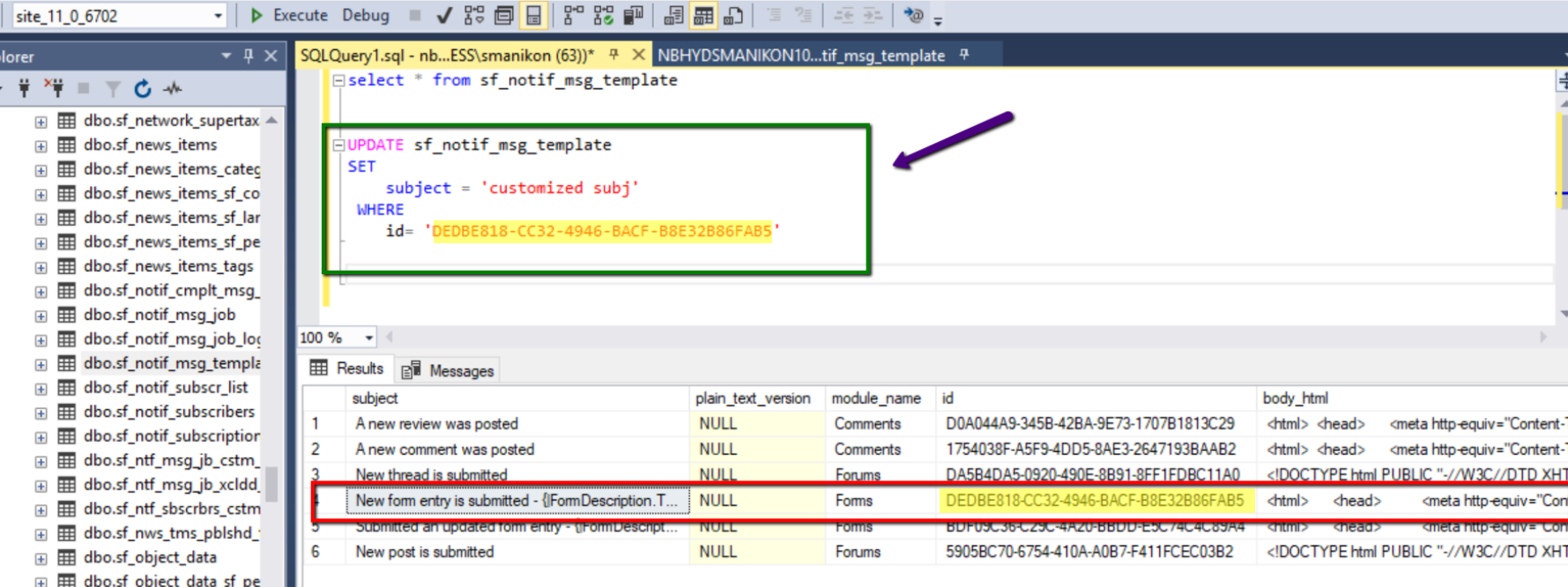Run the query with the Execute button
Screen dimensions: 1568x587
point(289,15)
